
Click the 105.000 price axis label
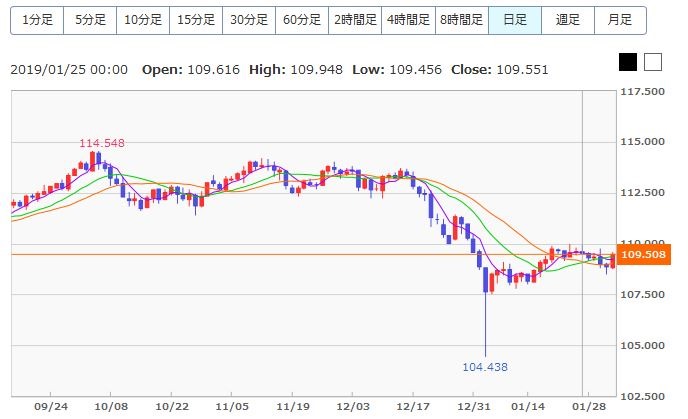point(642,346)
